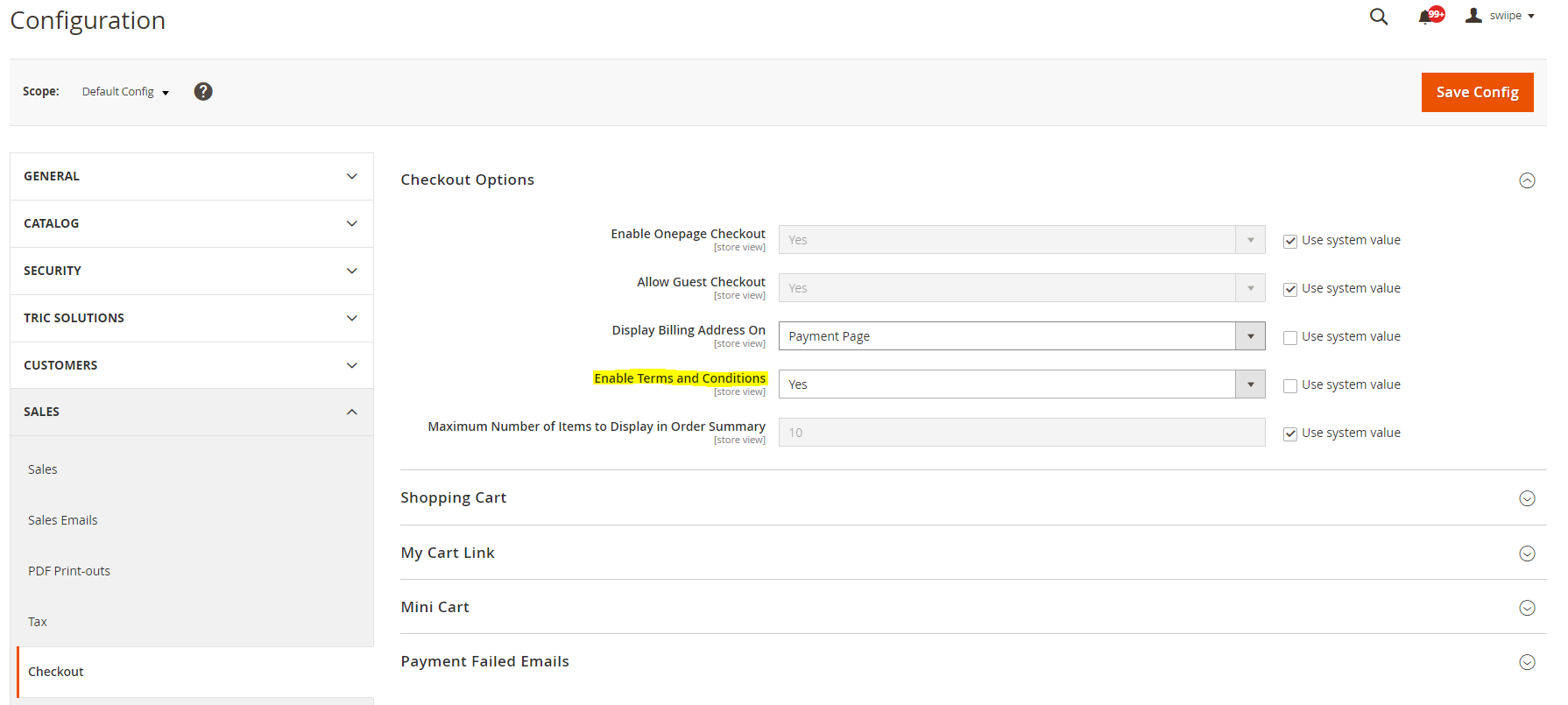The width and height of the screenshot is (1568, 705).
Task: Open the Sales Emails menu item
Action: click(63, 520)
